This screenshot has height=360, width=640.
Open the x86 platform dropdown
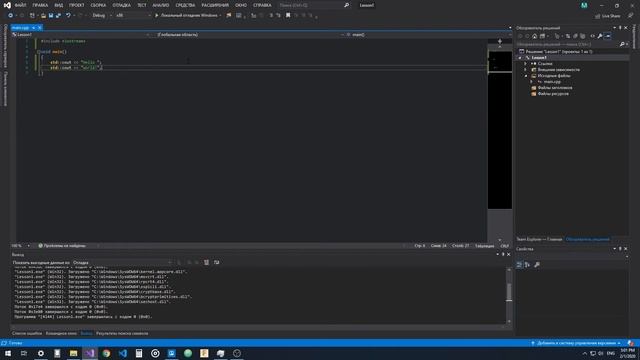133,16
